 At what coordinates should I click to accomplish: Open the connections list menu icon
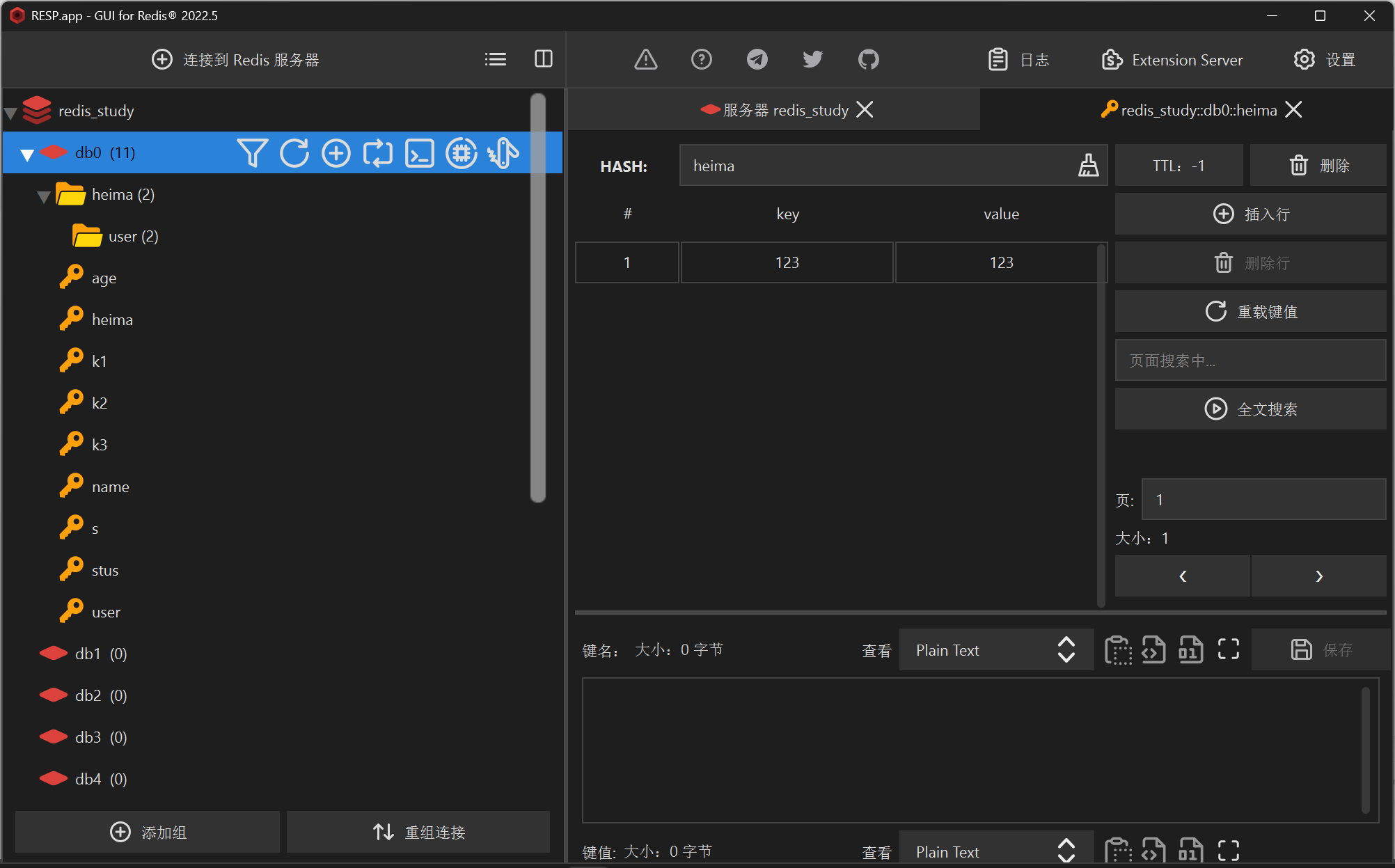[496, 60]
